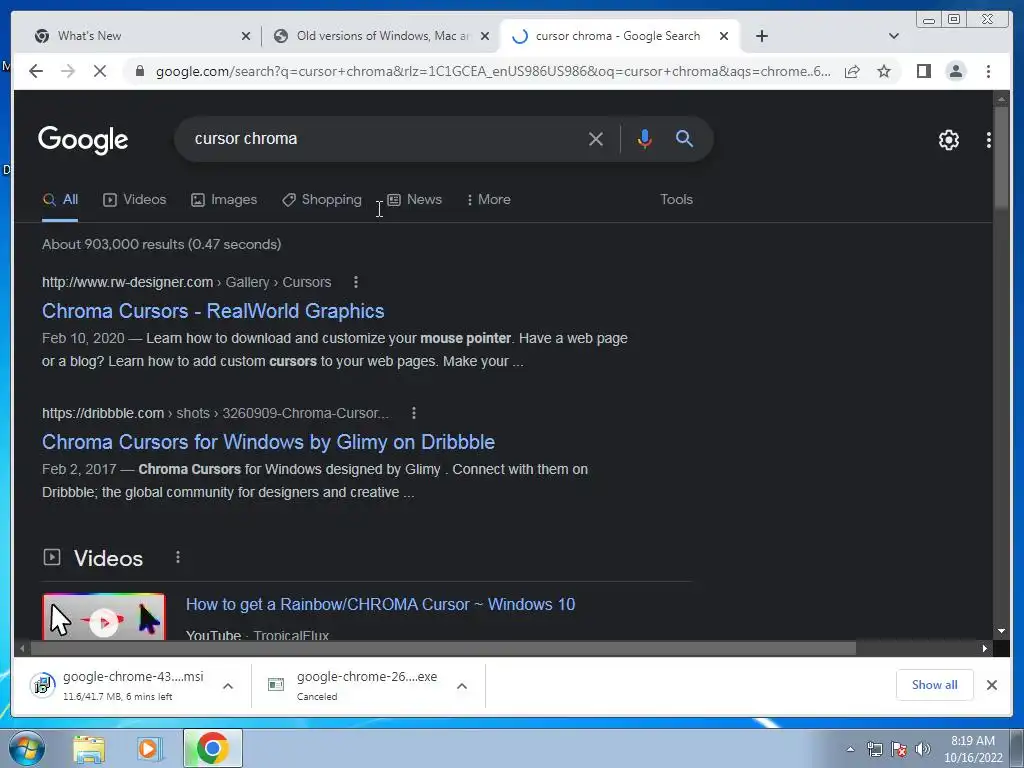Open the taskbar clock and date
Viewport: 1024px width, 768px height.
coord(973,749)
